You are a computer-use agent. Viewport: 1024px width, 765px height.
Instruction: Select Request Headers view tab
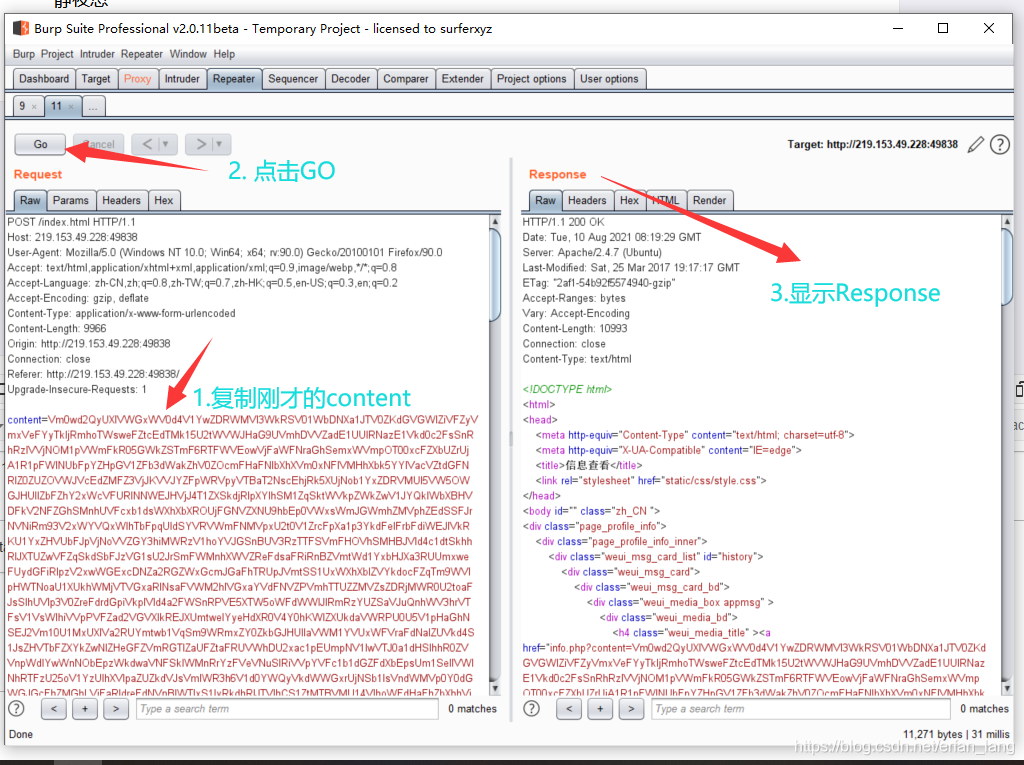pos(121,201)
